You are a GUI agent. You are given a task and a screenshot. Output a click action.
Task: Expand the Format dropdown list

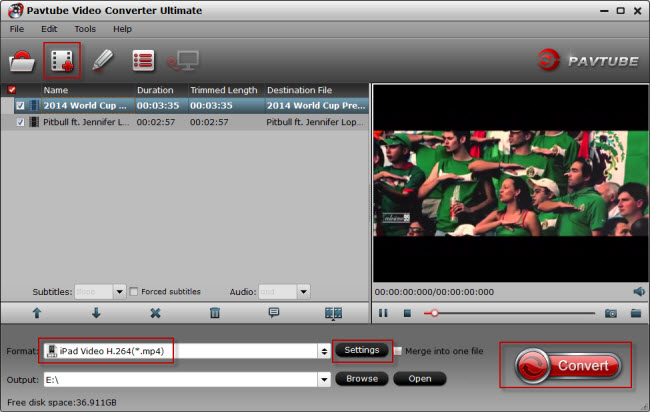[x=323, y=351]
